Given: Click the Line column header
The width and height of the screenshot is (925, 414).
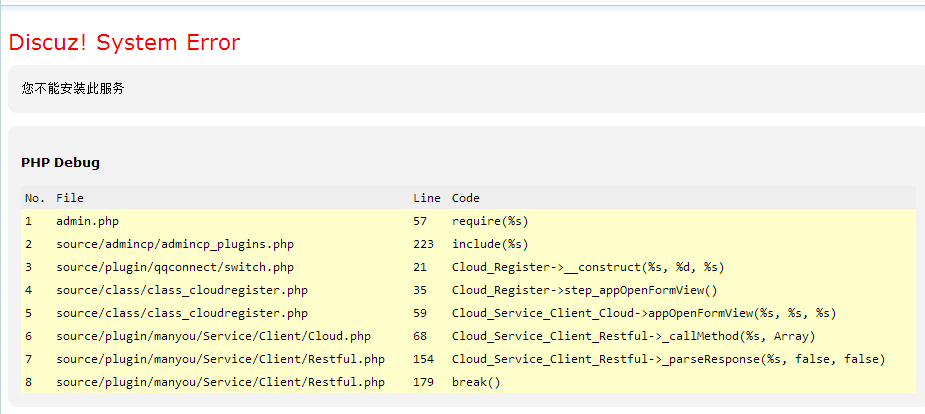Looking at the screenshot, I should point(426,198).
